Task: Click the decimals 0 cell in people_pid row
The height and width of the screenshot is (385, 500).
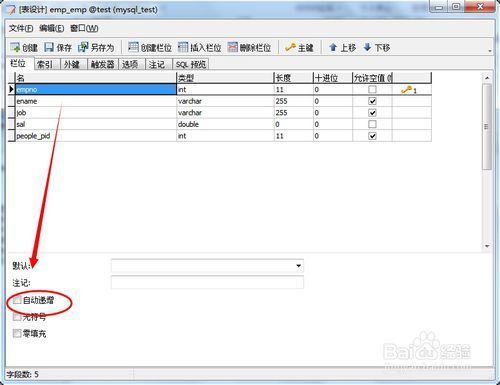Action: pyautogui.click(x=333, y=136)
